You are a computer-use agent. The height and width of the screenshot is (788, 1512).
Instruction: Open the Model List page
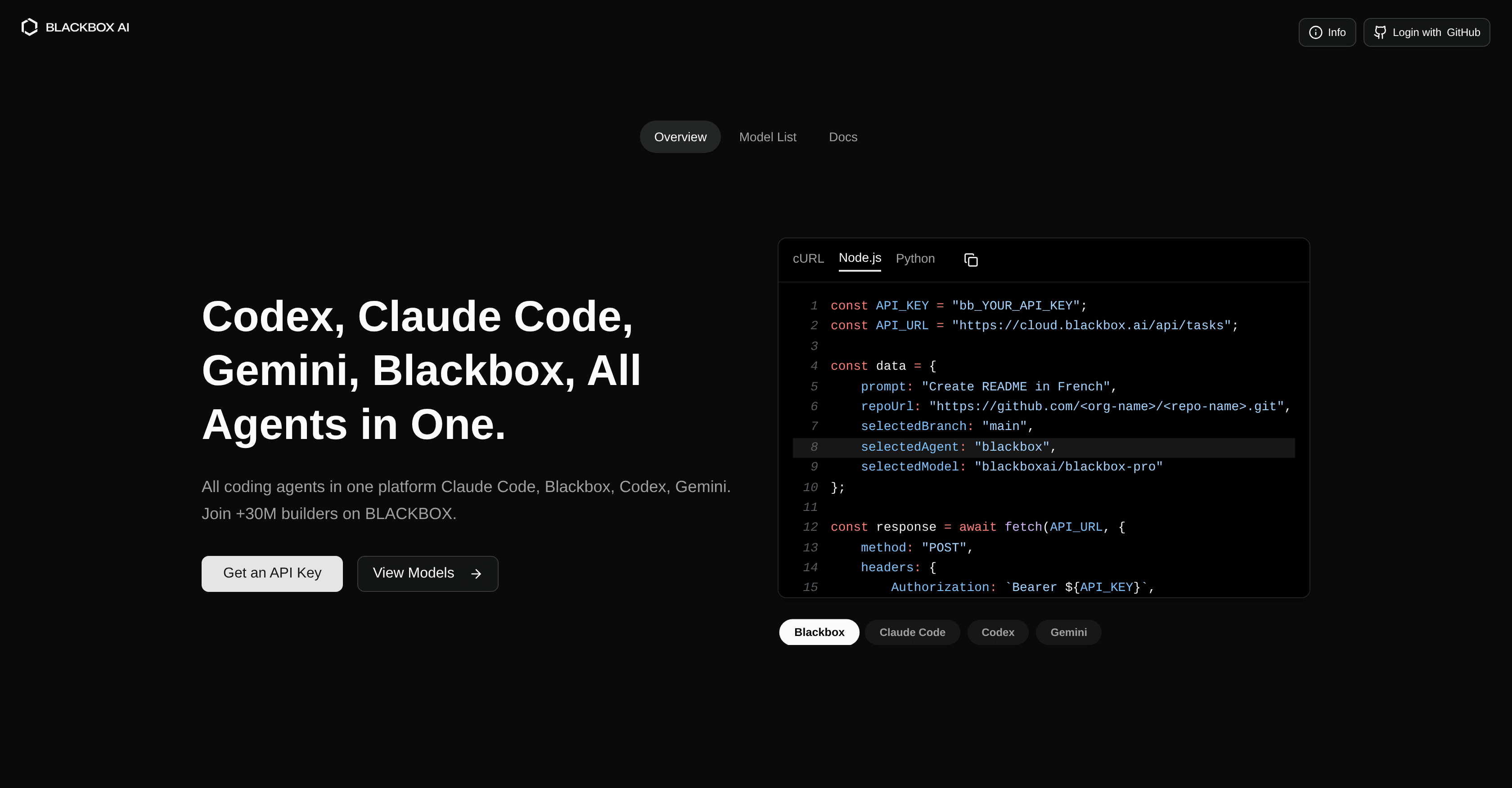768,137
